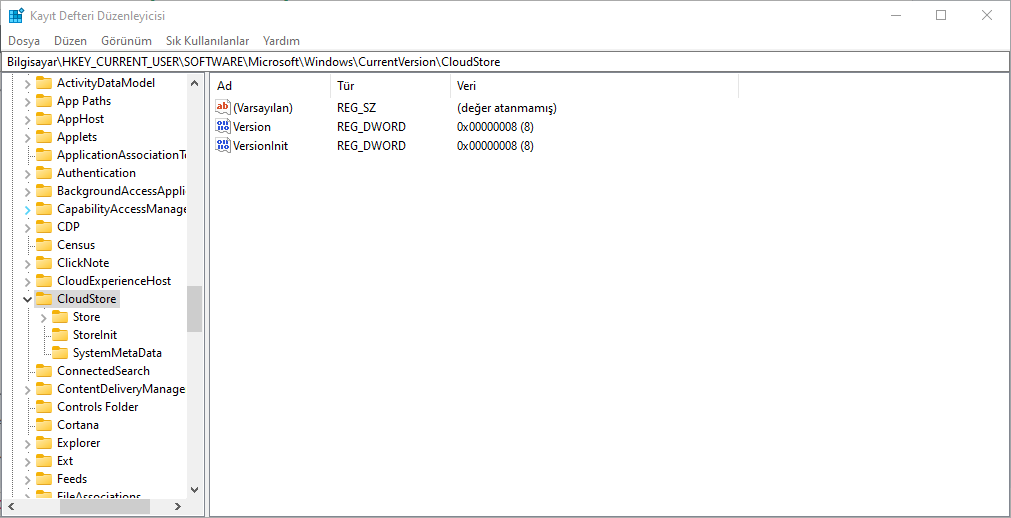Click the tree horizontal scrollbar thumb

[104, 508]
